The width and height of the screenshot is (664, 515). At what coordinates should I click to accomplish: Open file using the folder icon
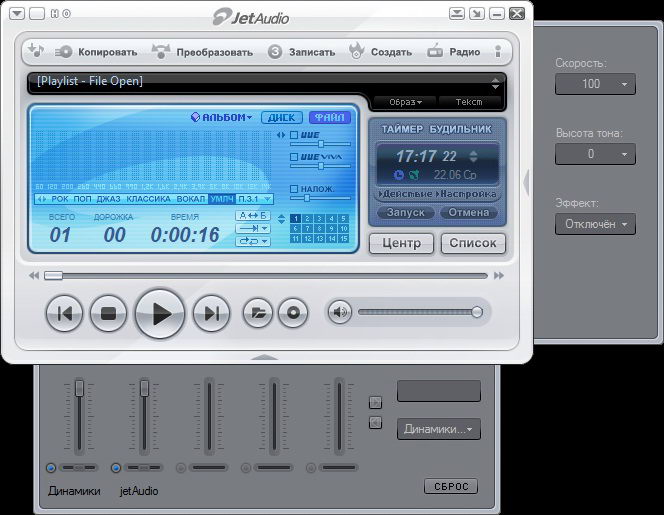(x=257, y=314)
